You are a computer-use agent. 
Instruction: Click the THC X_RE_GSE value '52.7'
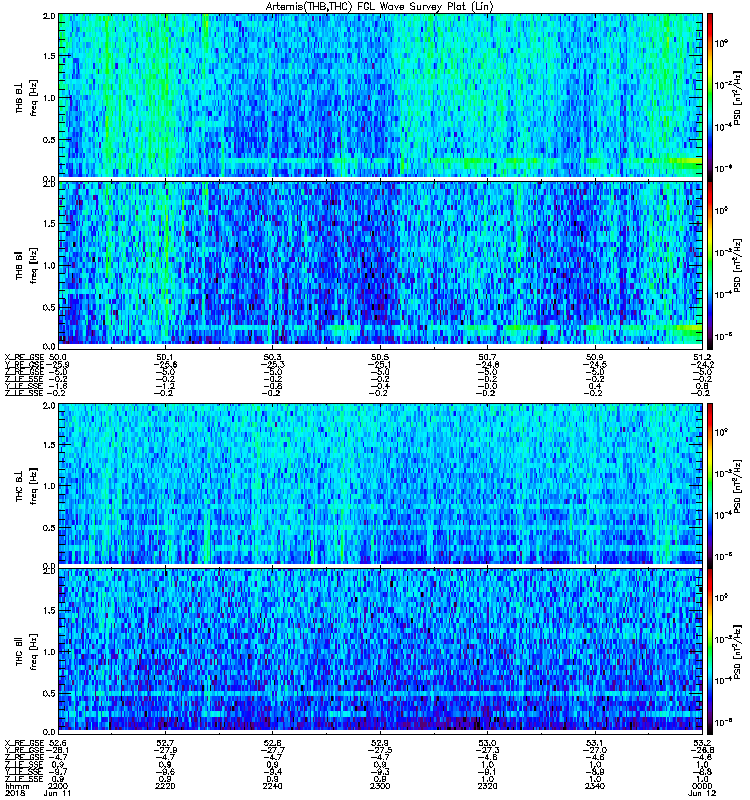click(x=165, y=743)
